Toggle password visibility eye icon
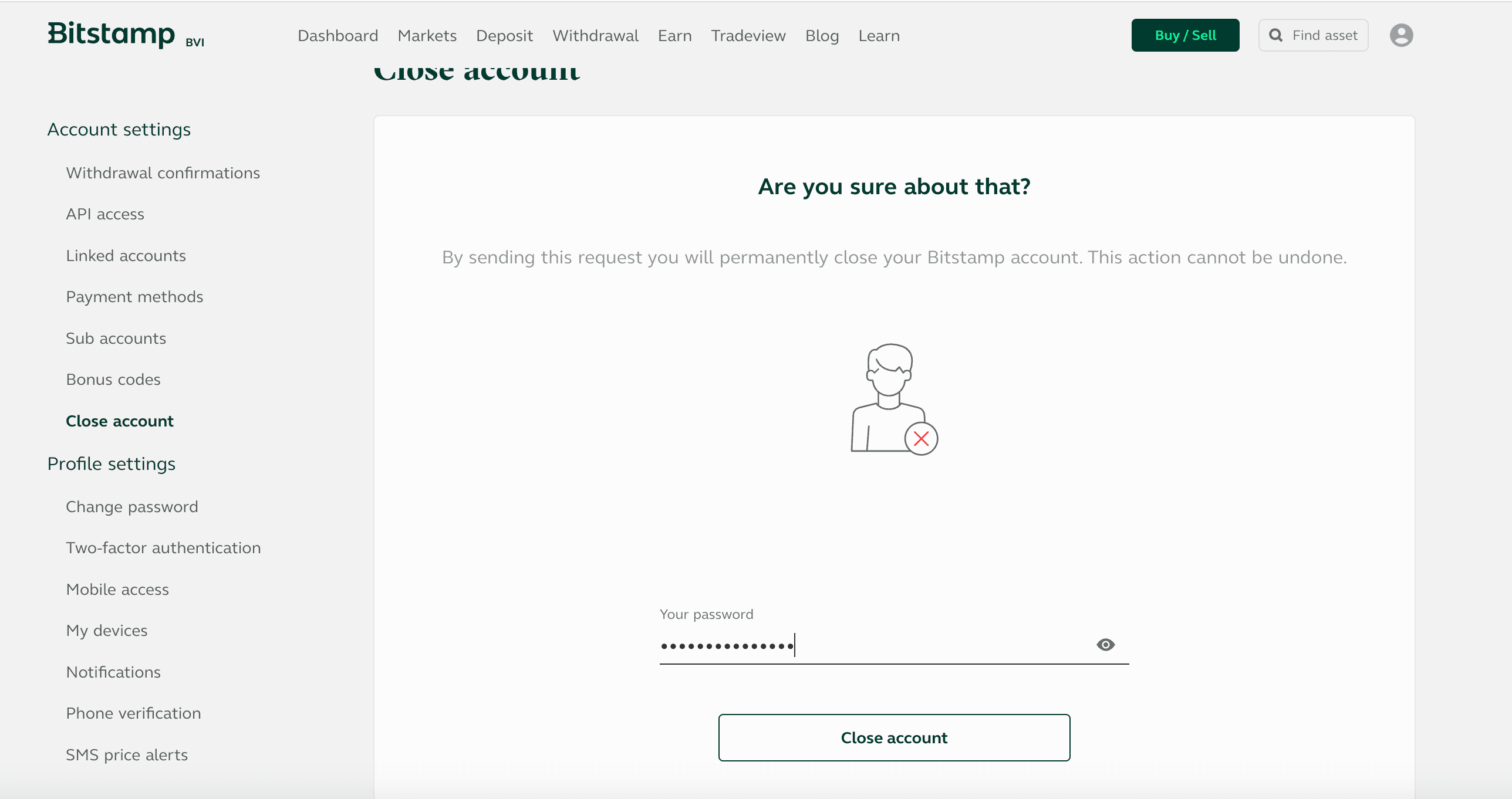The image size is (1512, 799). [x=1105, y=645]
